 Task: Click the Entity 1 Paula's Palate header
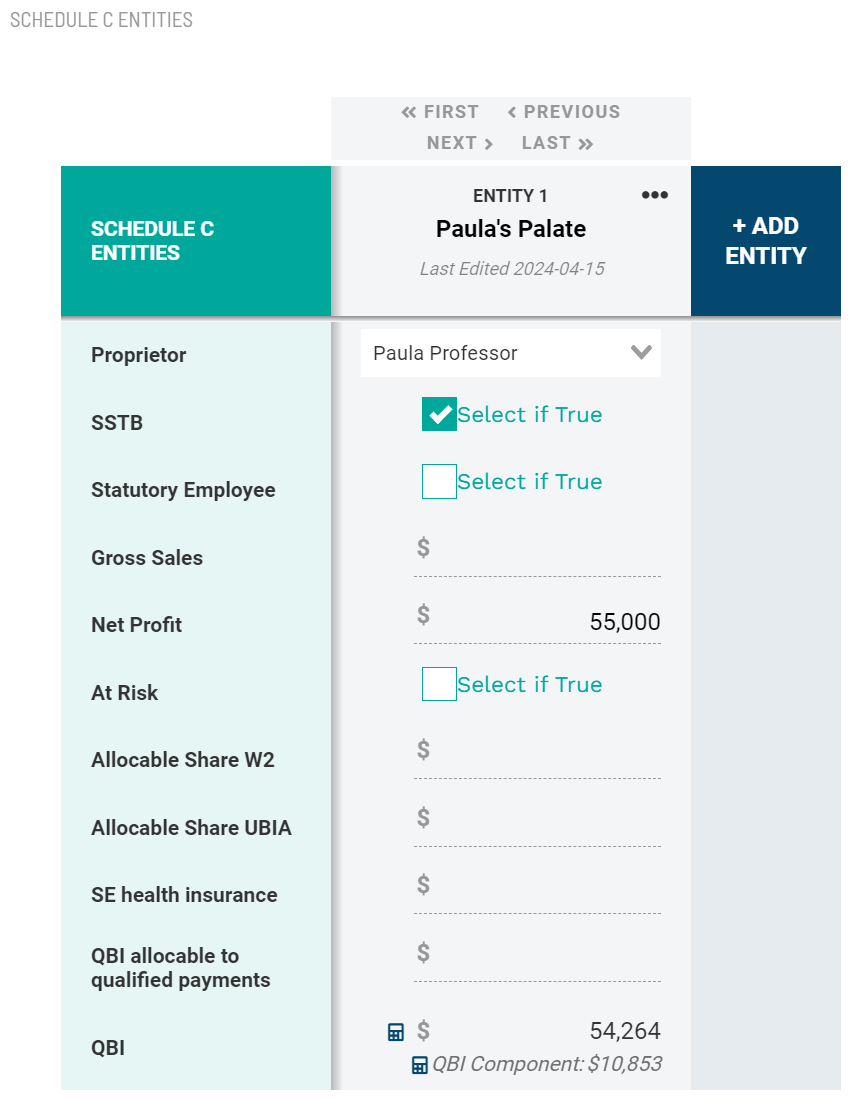point(510,228)
